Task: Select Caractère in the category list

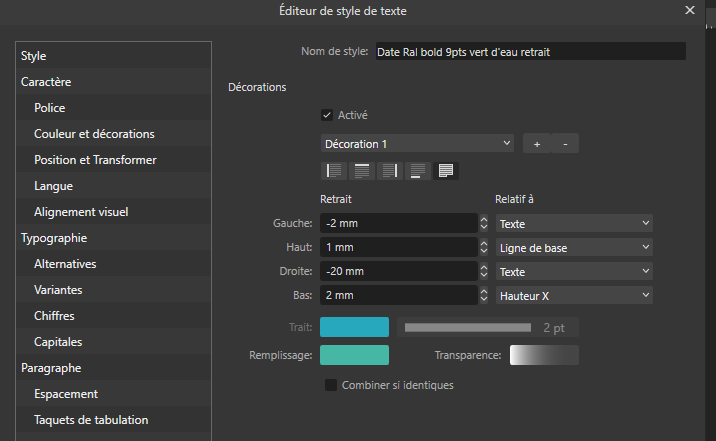Action: [x=113, y=82]
